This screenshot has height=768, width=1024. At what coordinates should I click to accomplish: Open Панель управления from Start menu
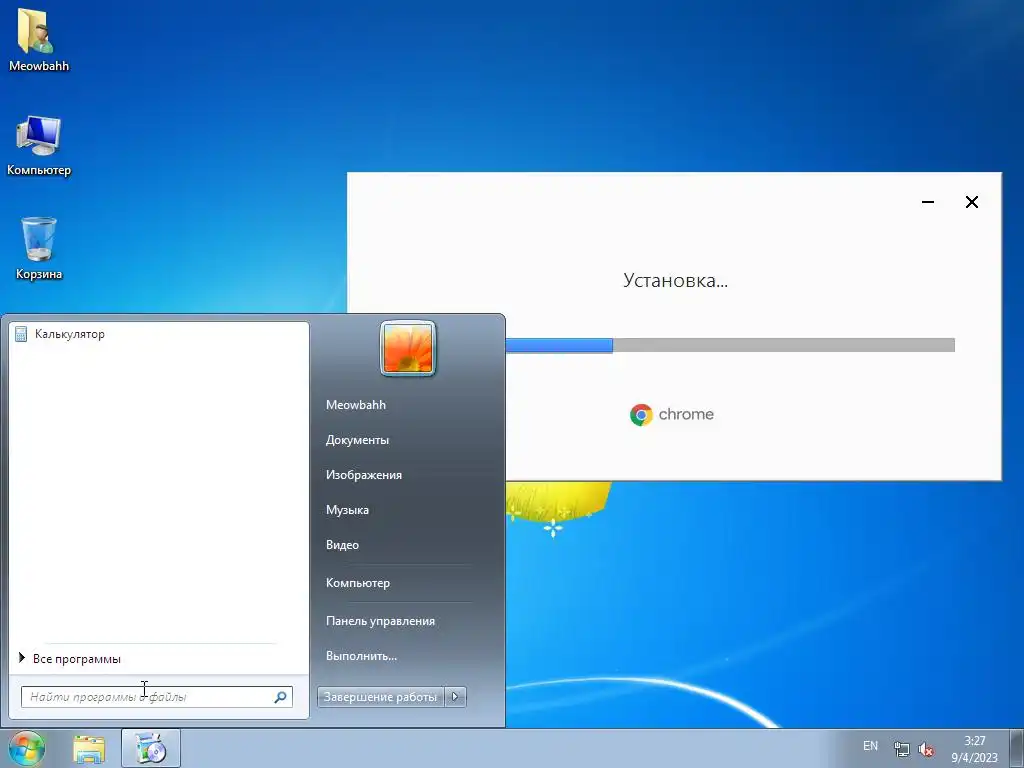[x=380, y=621]
